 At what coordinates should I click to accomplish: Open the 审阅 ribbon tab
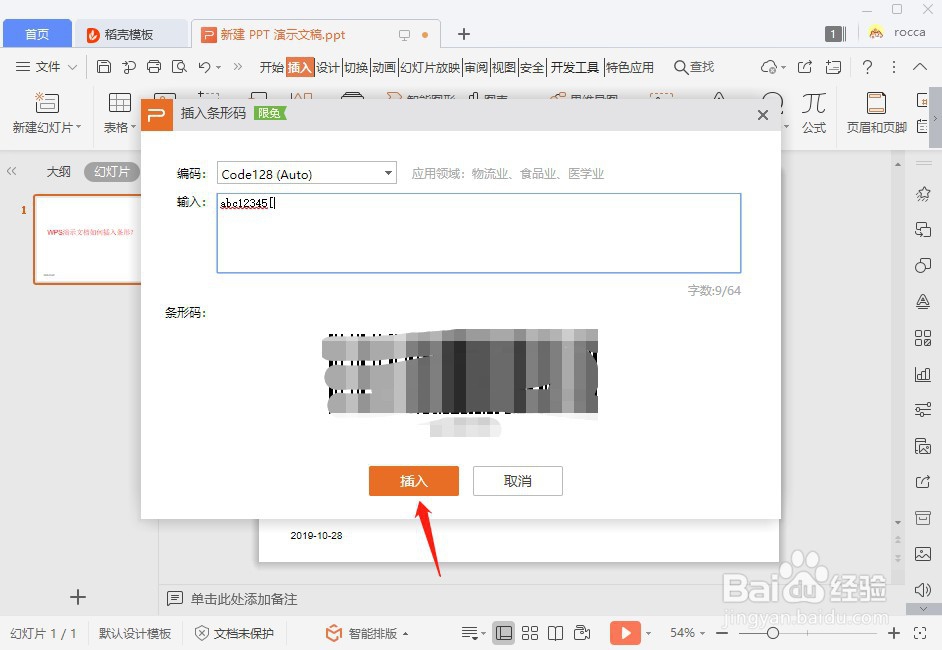(476, 67)
